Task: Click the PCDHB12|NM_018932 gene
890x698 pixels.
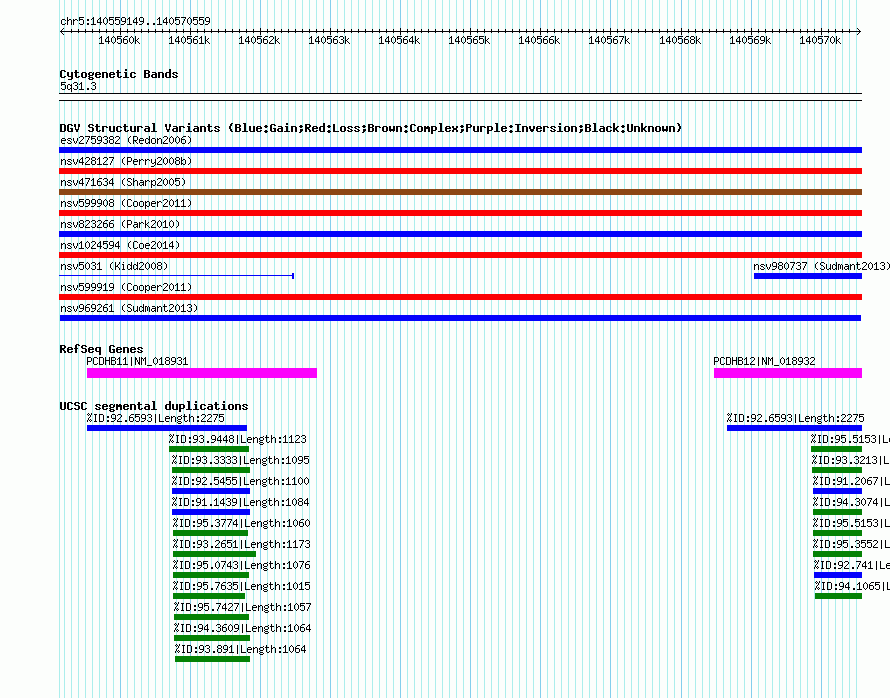Action: [x=788, y=373]
